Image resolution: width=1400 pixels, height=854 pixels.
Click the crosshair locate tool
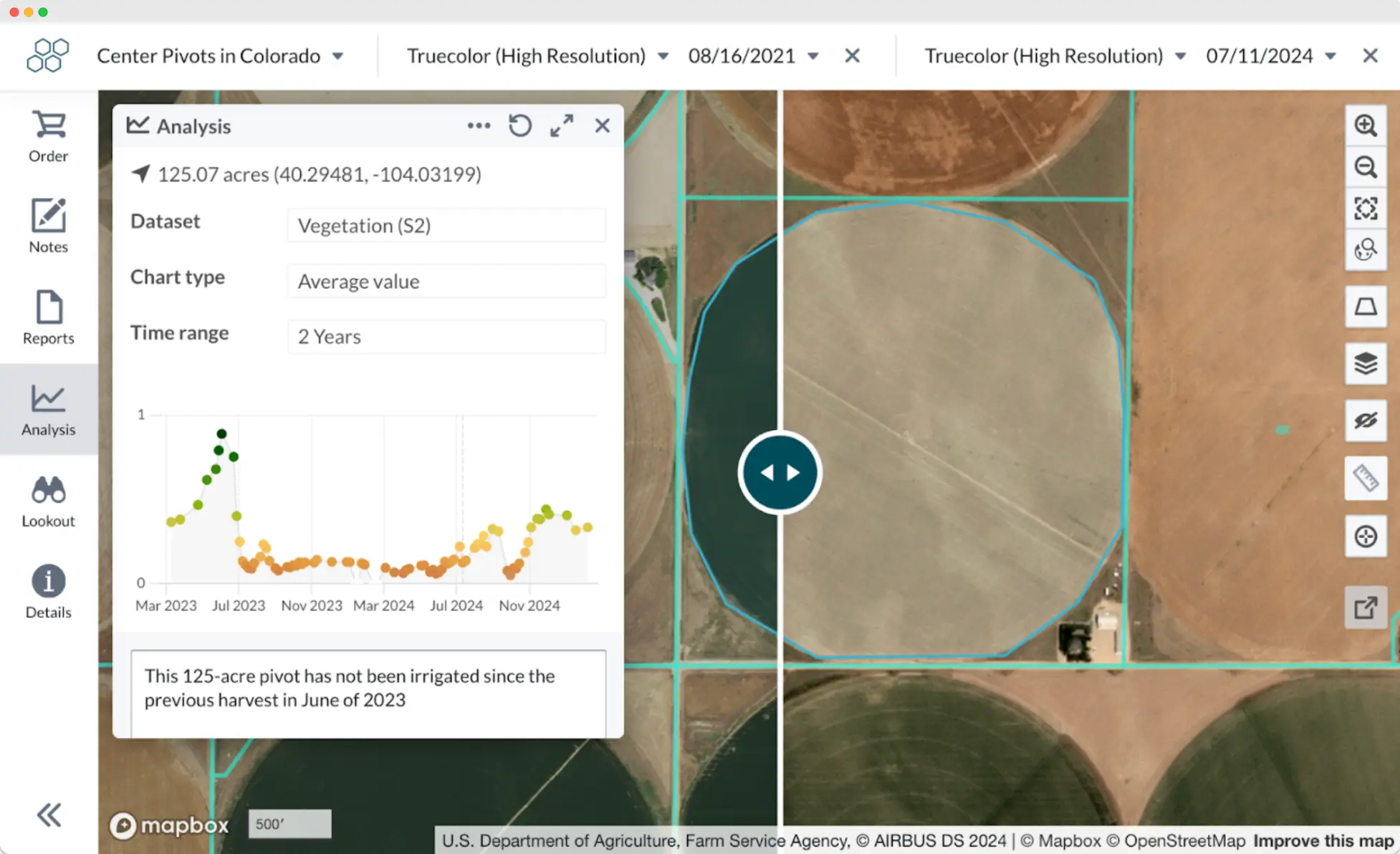point(1366,536)
